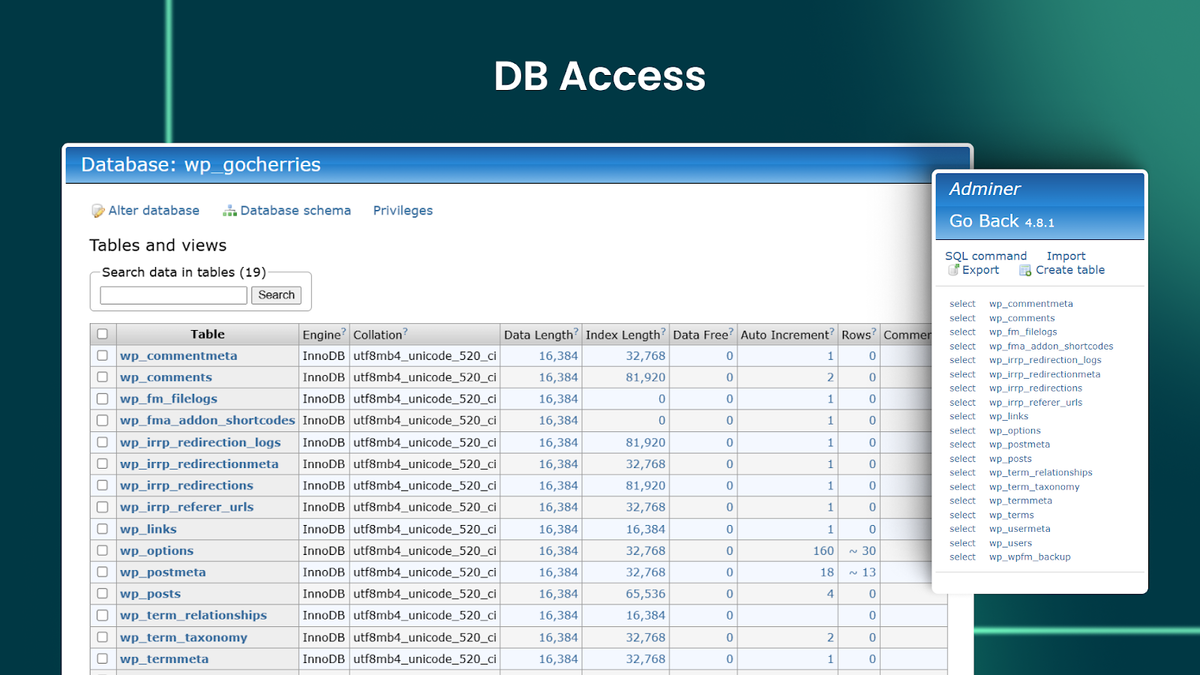Image resolution: width=1200 pixels, height=675 pixels.
Task: Click the Create table icon in Adminer sidebar
Action: [1025, 270]
